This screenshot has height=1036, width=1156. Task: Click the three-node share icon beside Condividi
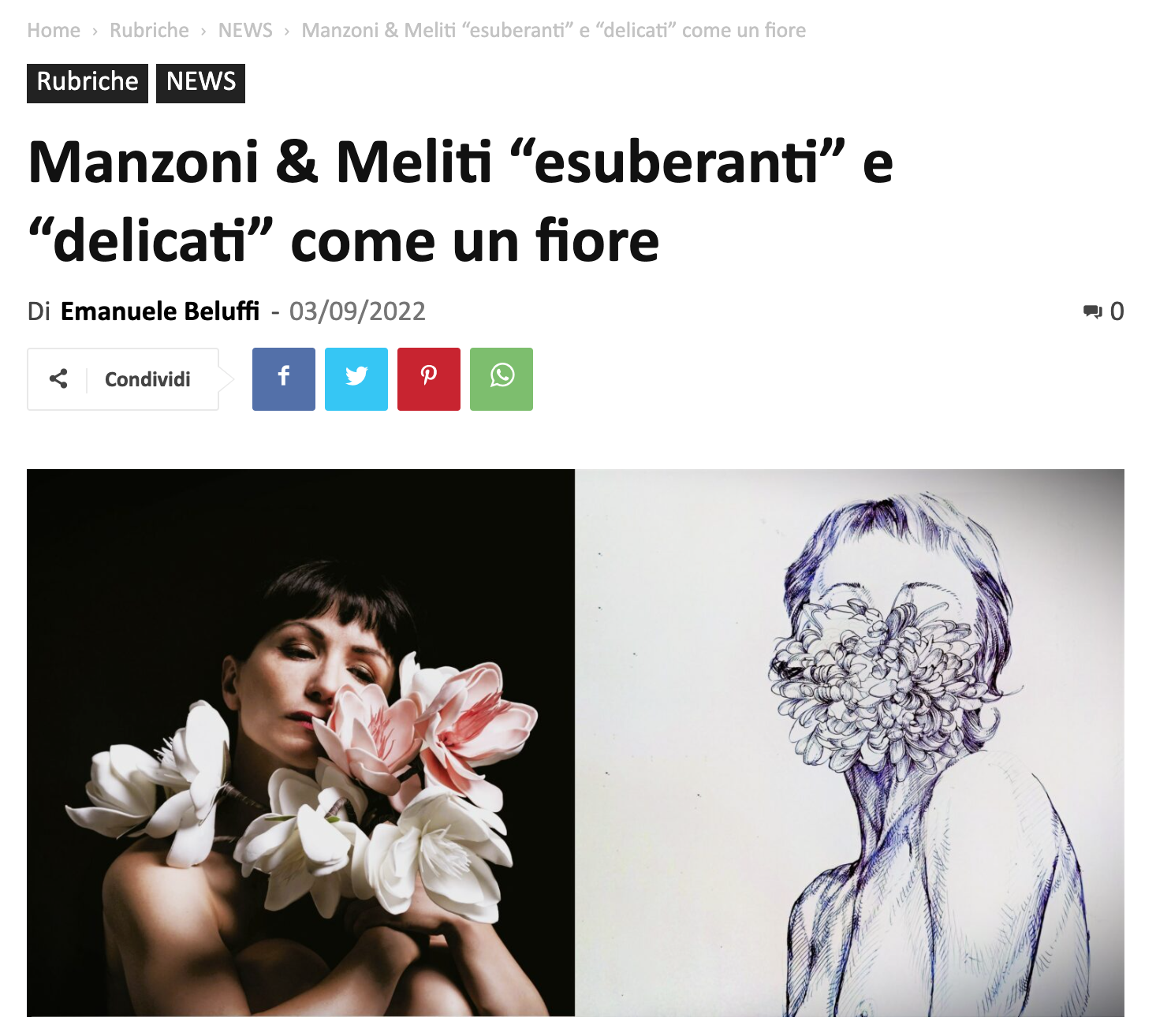tap(58, 379)
